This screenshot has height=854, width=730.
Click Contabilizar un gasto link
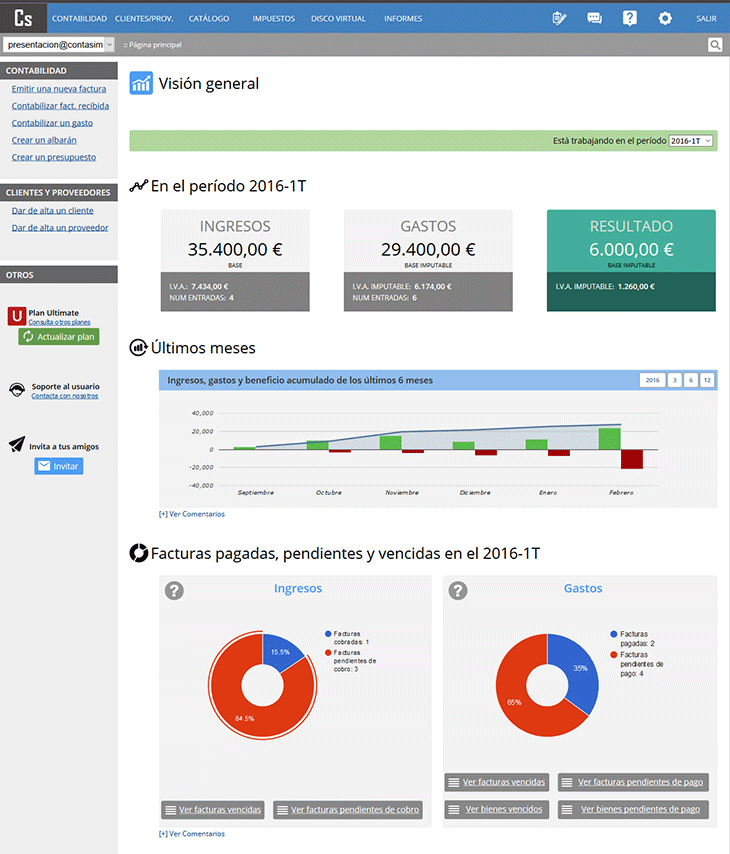pyautogui.click(x=52, y=123)
